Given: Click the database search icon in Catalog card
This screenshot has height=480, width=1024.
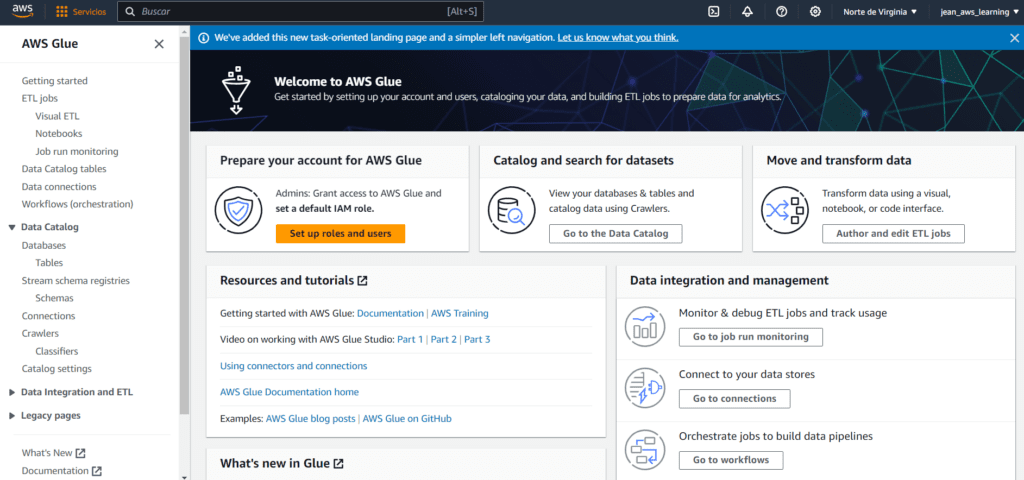Looking at the screenshot, I should pos(511,210).
